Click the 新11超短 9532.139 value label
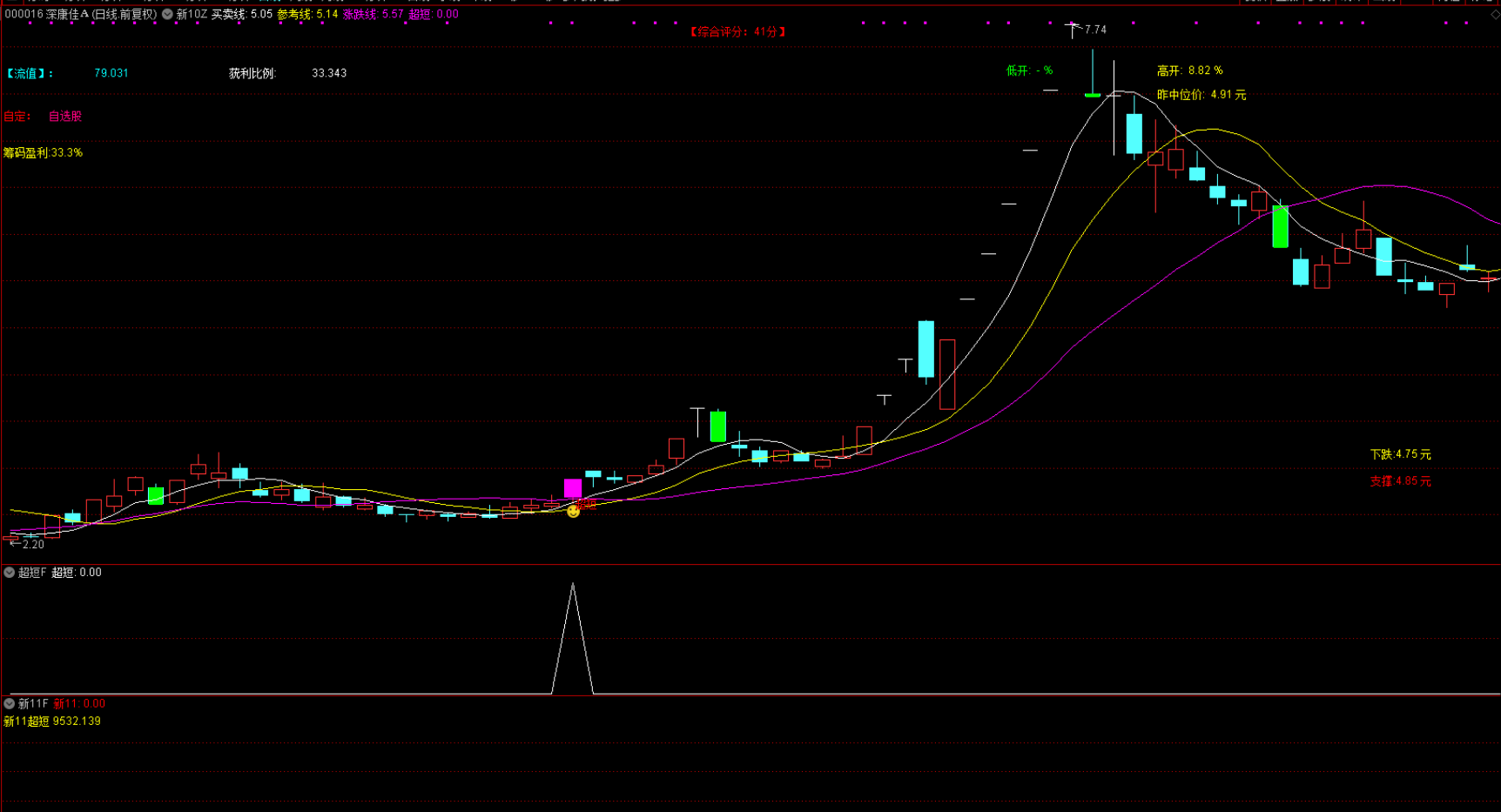Viewport: 1501px width, 812px height. click(x=52, y=721)
